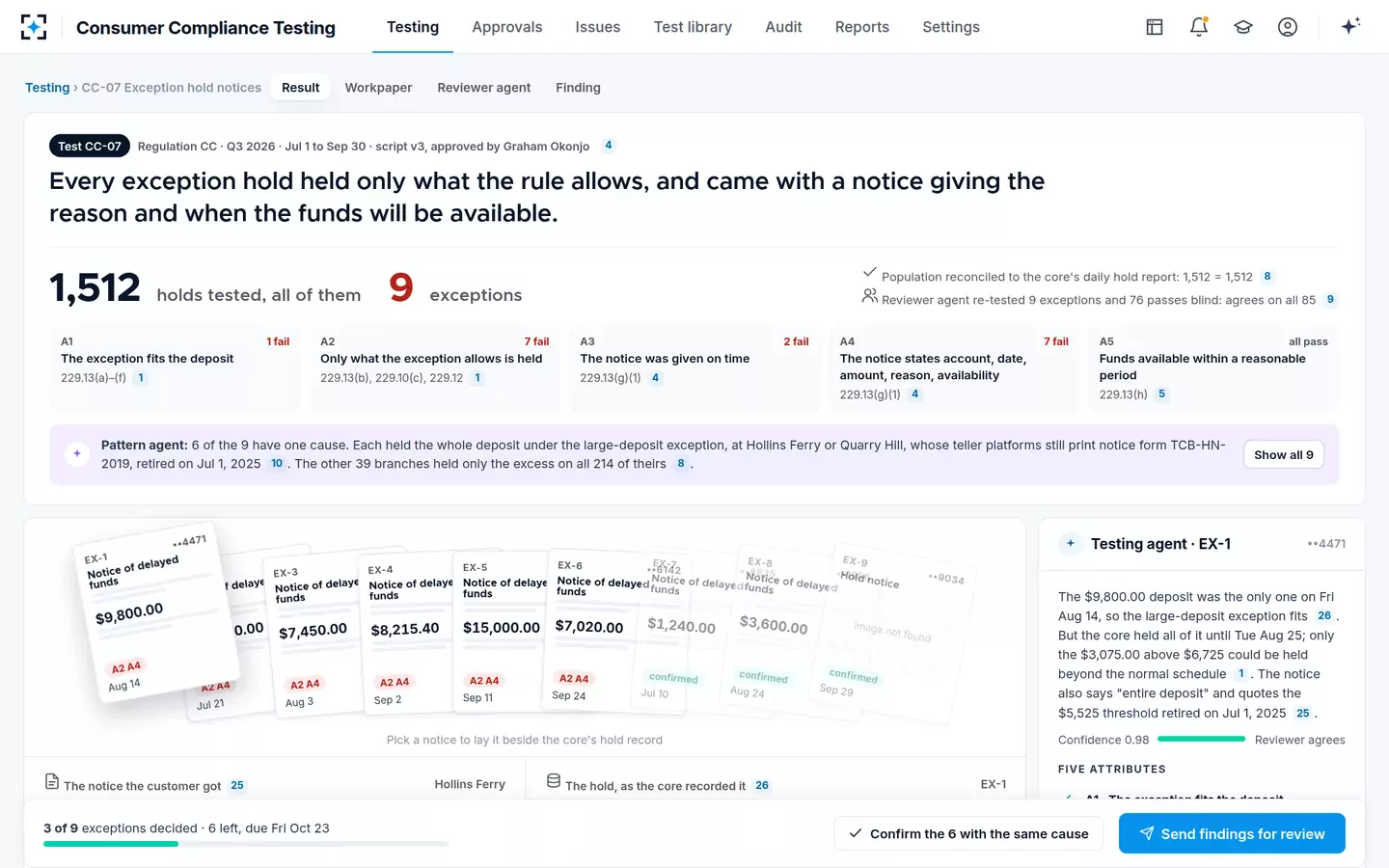The image size is (1389, 868).
Task: Click the Consumer Compliance Testing app logo
Action: 34,27
